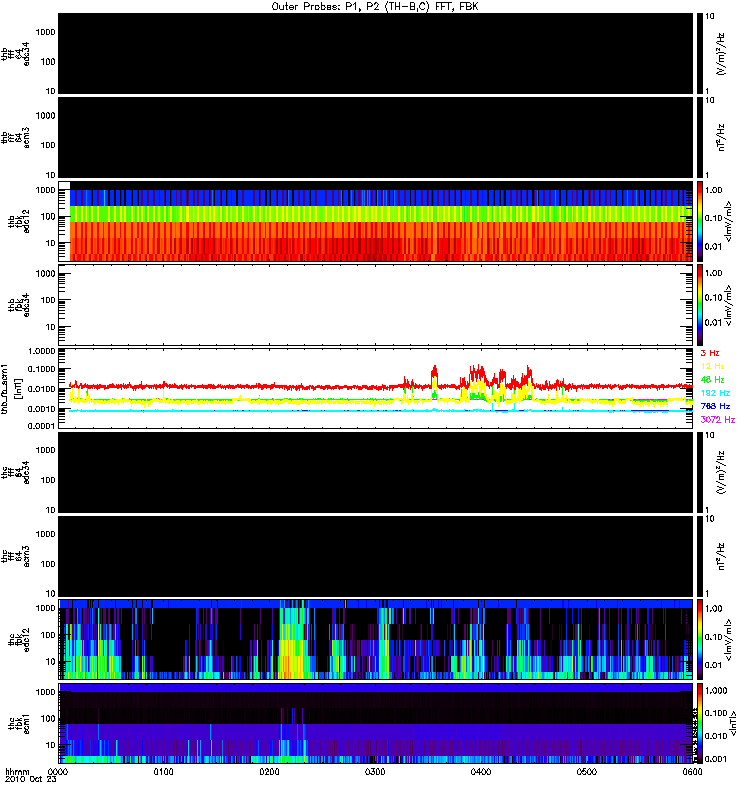Screen dimensions: 750x800
Task: Click the 'thb fbk edc34' y-axis label
Action: pos(19,305)
